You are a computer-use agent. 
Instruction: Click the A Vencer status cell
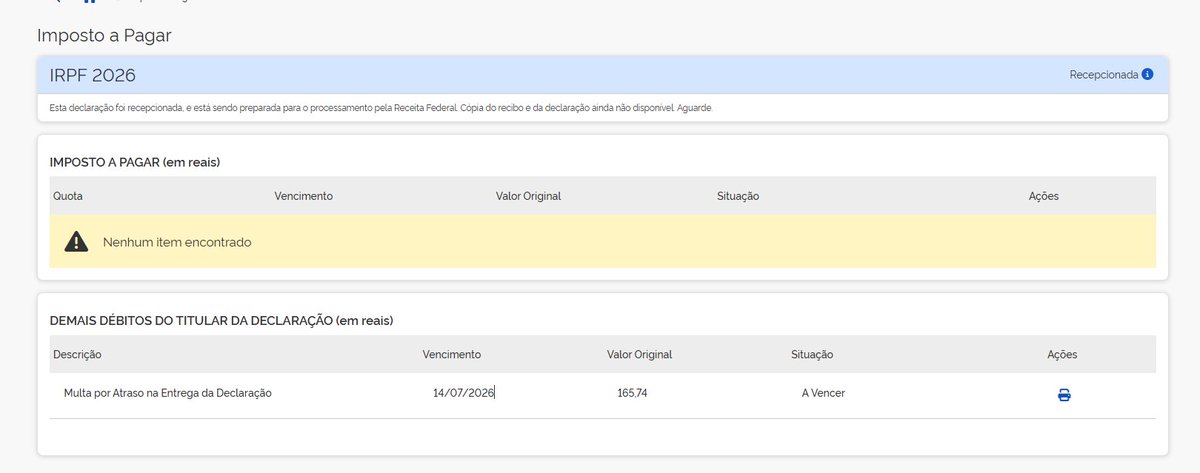(x=823, y=394)
